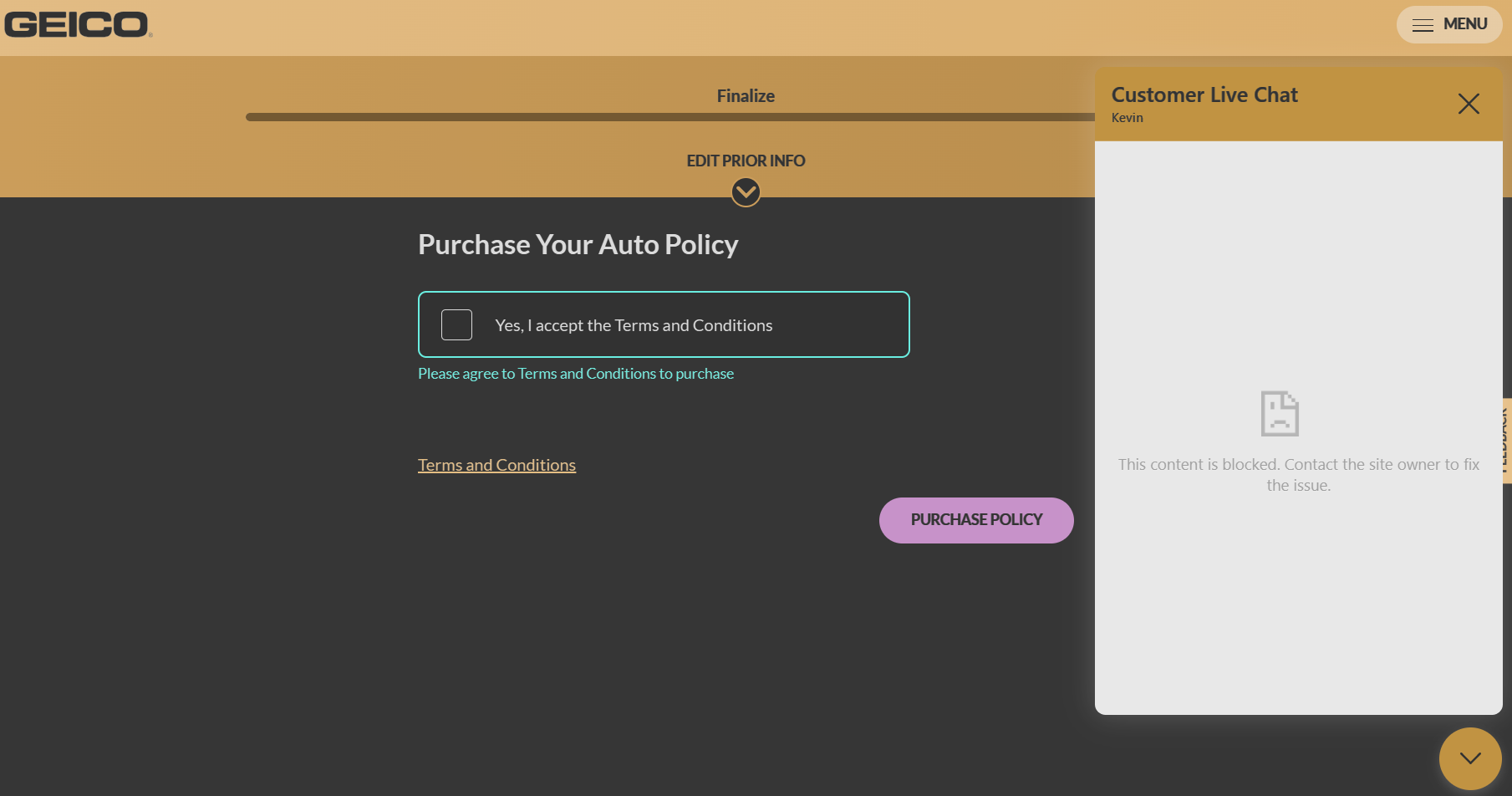The width and height of the screenshot is (1512, 796).
Task: Click the blocked content sad-page icon
Action: [1280, 413]
